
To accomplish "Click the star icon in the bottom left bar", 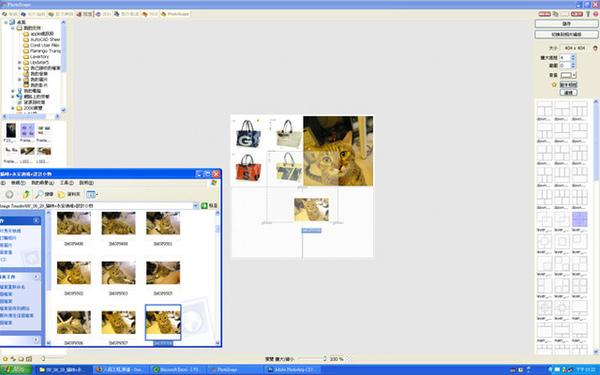I will (5, 359).
